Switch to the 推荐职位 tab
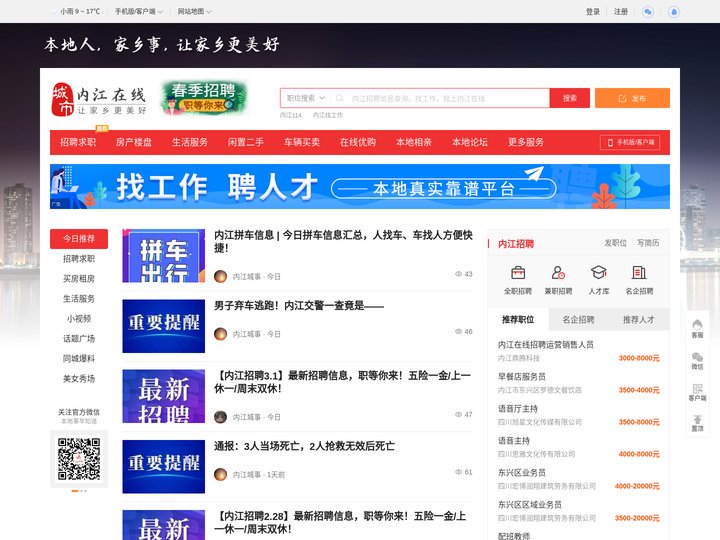 click(x=518, y=320)
